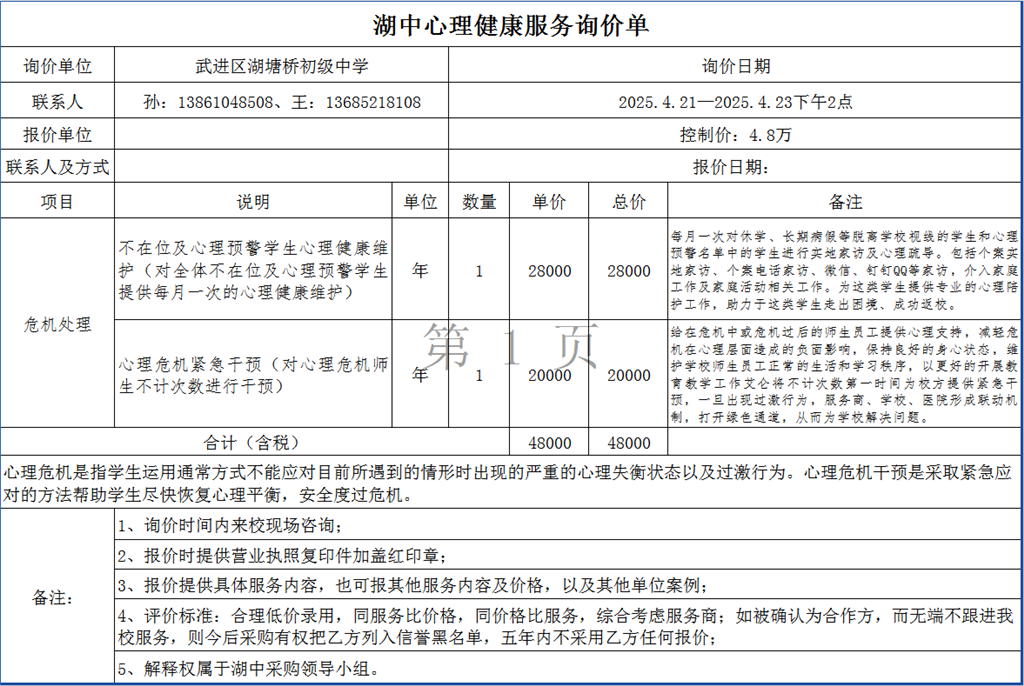Select the description 心理危机紧急干预
The width and height of the screenshot is (1024, 686).
[x=253, y=374]
